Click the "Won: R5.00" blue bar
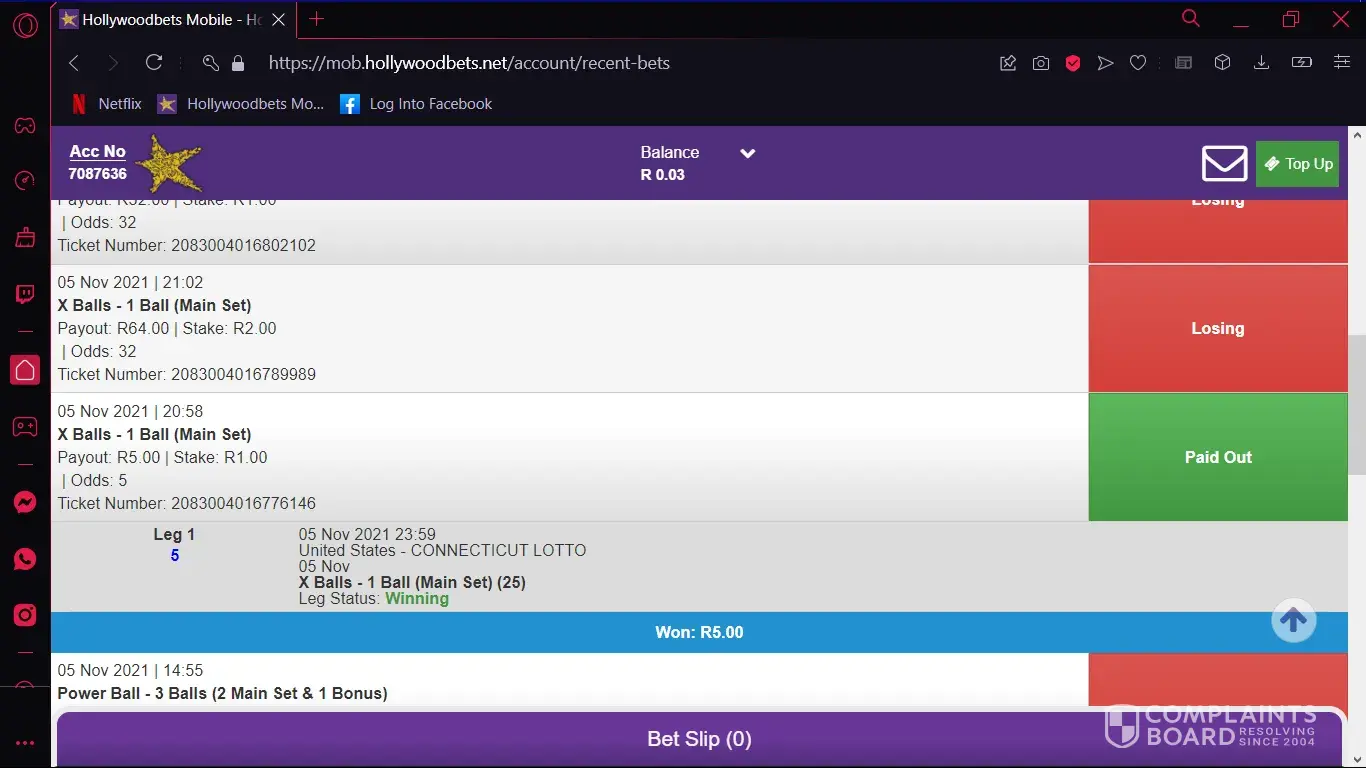This screenshot has width=1366, height=768. [699, 632]
